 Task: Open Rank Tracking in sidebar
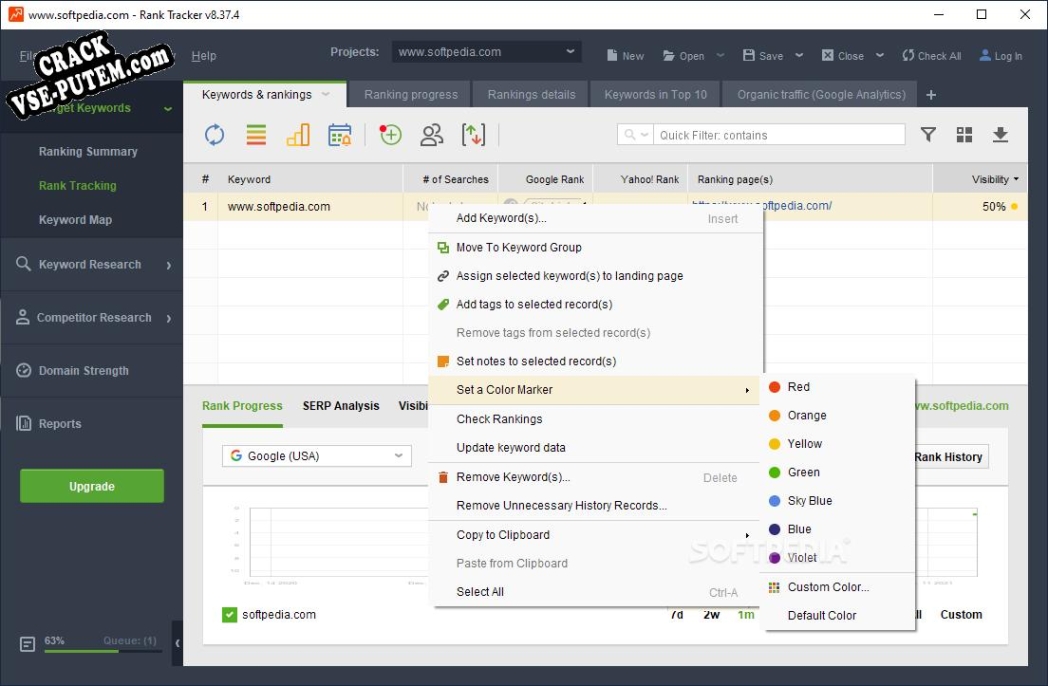[78, 185]
